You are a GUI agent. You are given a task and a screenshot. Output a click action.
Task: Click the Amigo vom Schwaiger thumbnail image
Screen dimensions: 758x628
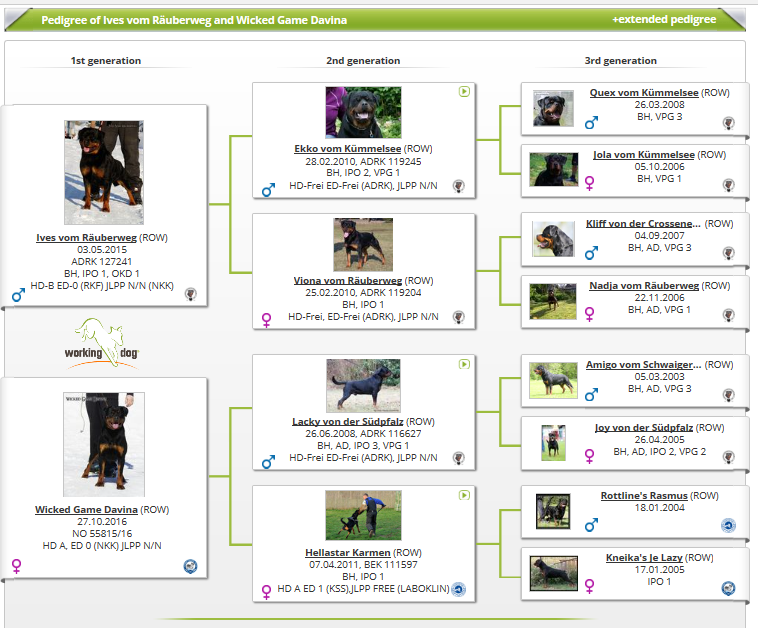click(553, 380)
